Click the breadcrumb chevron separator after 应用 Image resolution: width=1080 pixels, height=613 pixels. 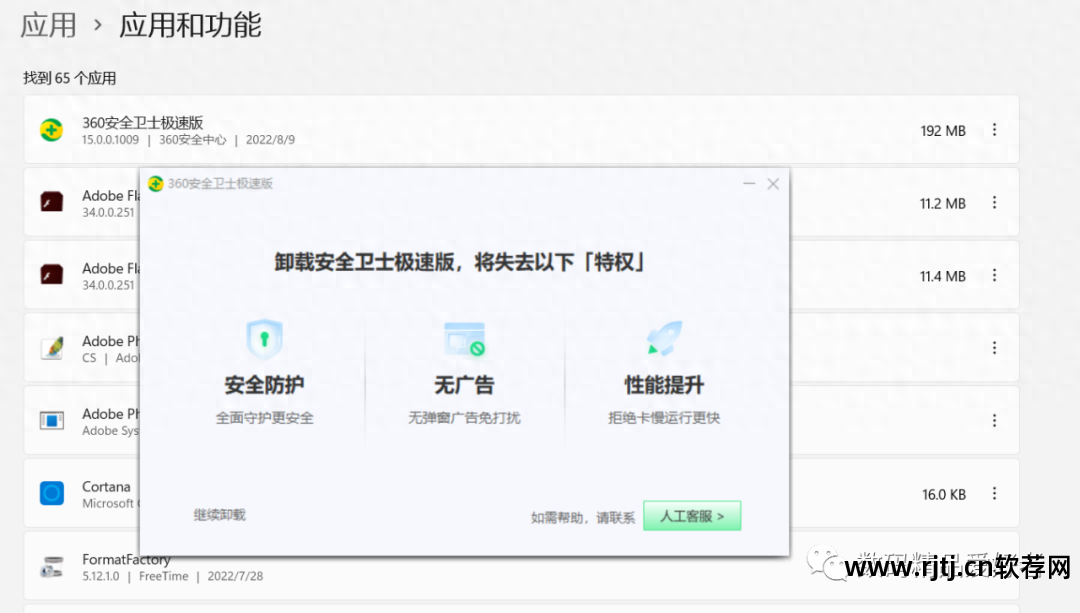tap(98, 25)
